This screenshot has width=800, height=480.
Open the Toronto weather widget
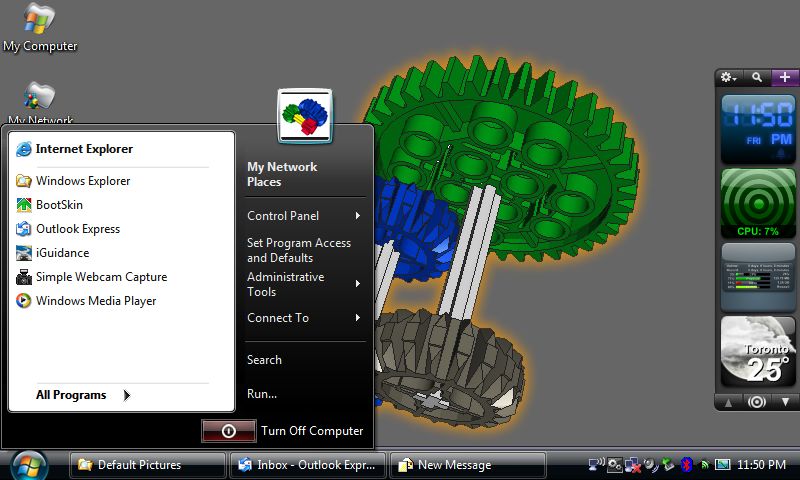(758, 352)
